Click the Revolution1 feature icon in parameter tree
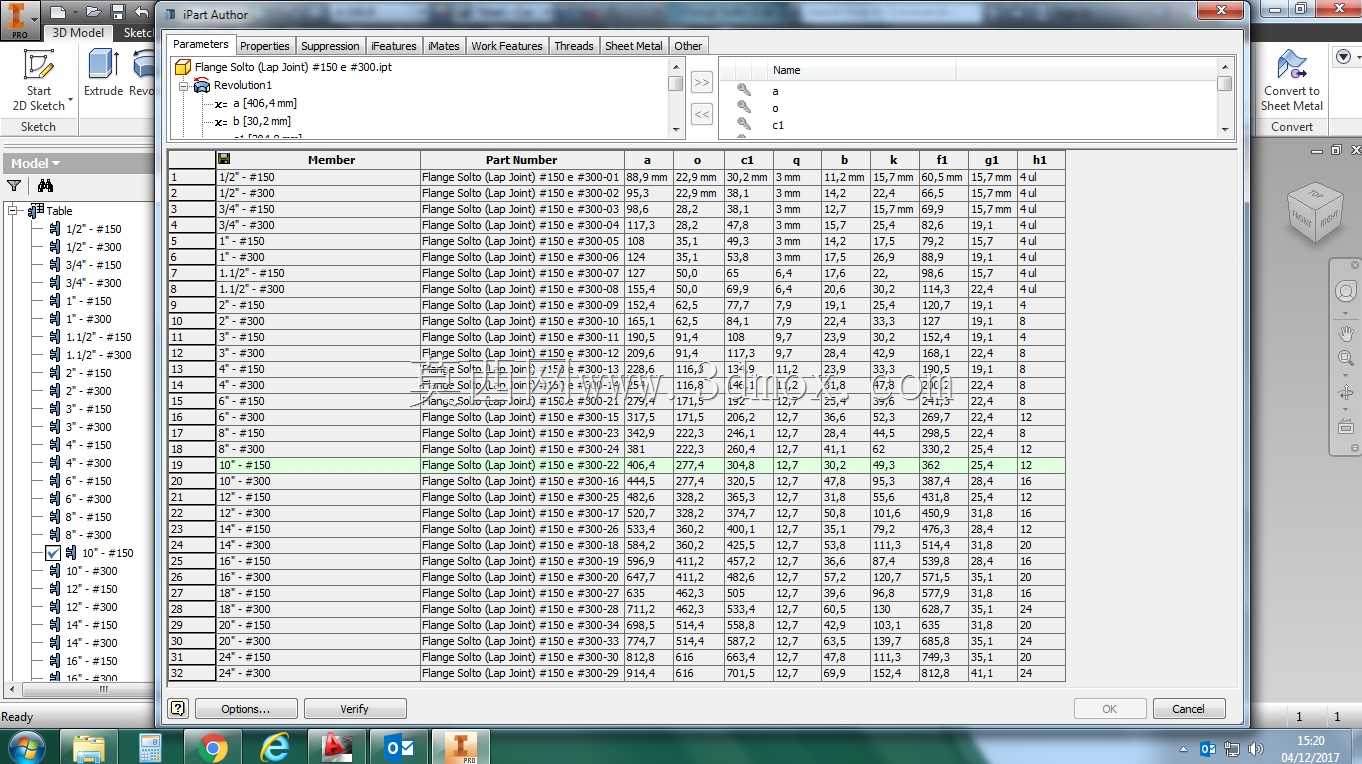This screenshot has height=764, width=1362. [202, 85]
